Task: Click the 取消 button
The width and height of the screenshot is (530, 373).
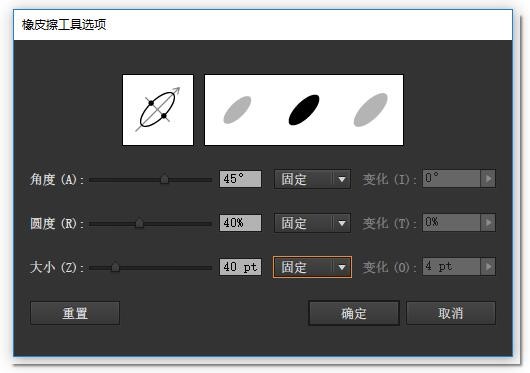Action: tap(451, 313)
